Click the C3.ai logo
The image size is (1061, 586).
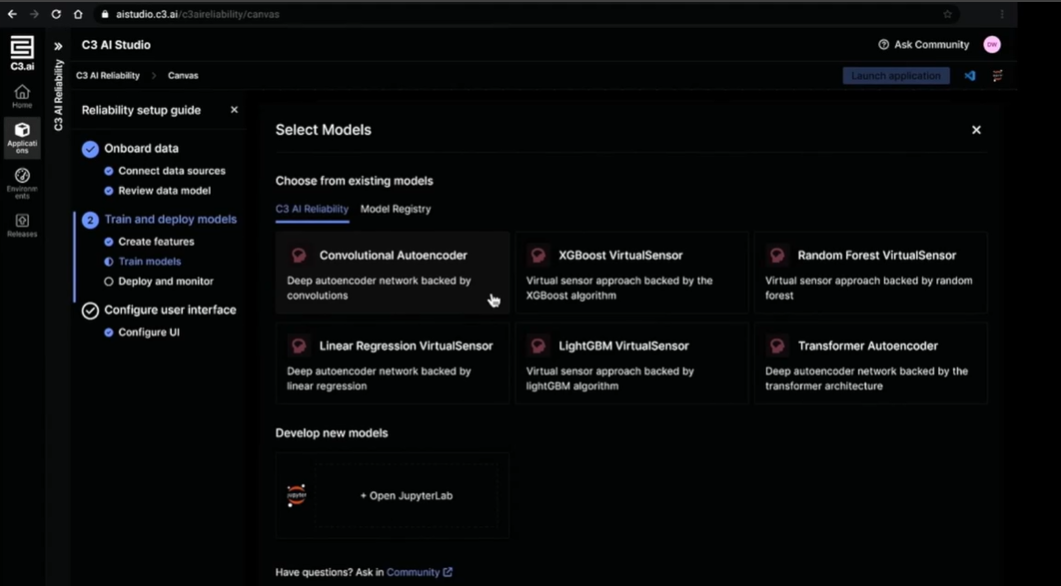coord(22,52)
